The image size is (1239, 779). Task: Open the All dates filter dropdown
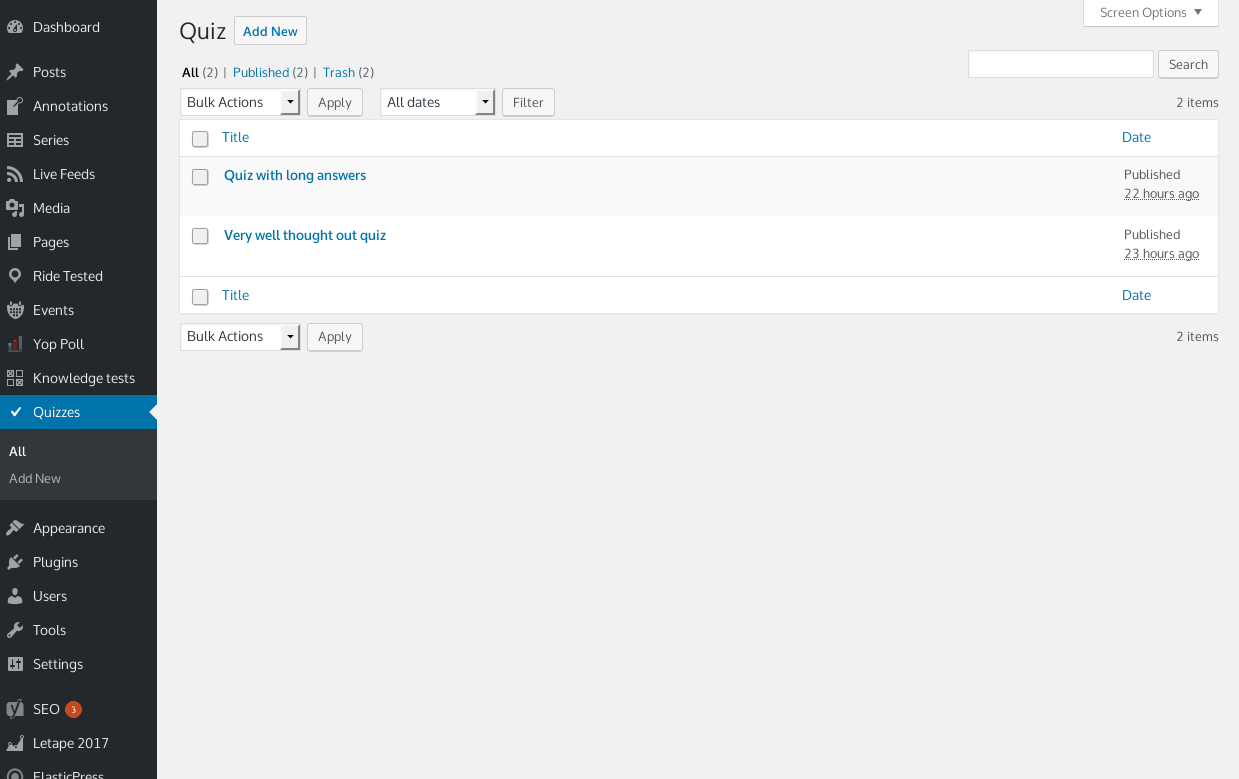pyautogui.click(x=437, y=102)
